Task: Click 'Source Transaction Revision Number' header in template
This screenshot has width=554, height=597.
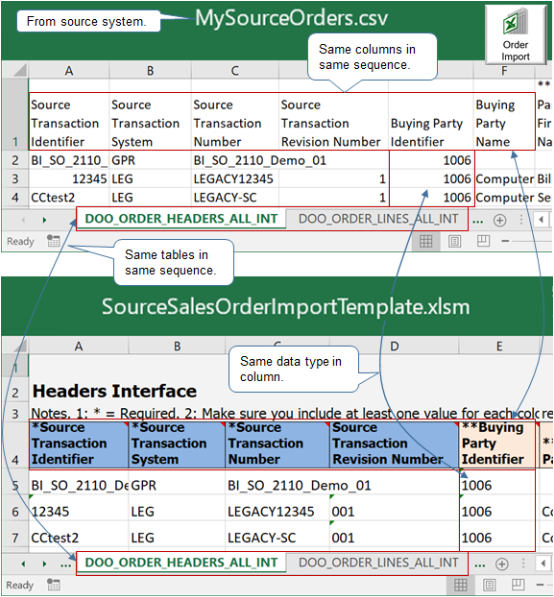Action: [x=394, y=444]
